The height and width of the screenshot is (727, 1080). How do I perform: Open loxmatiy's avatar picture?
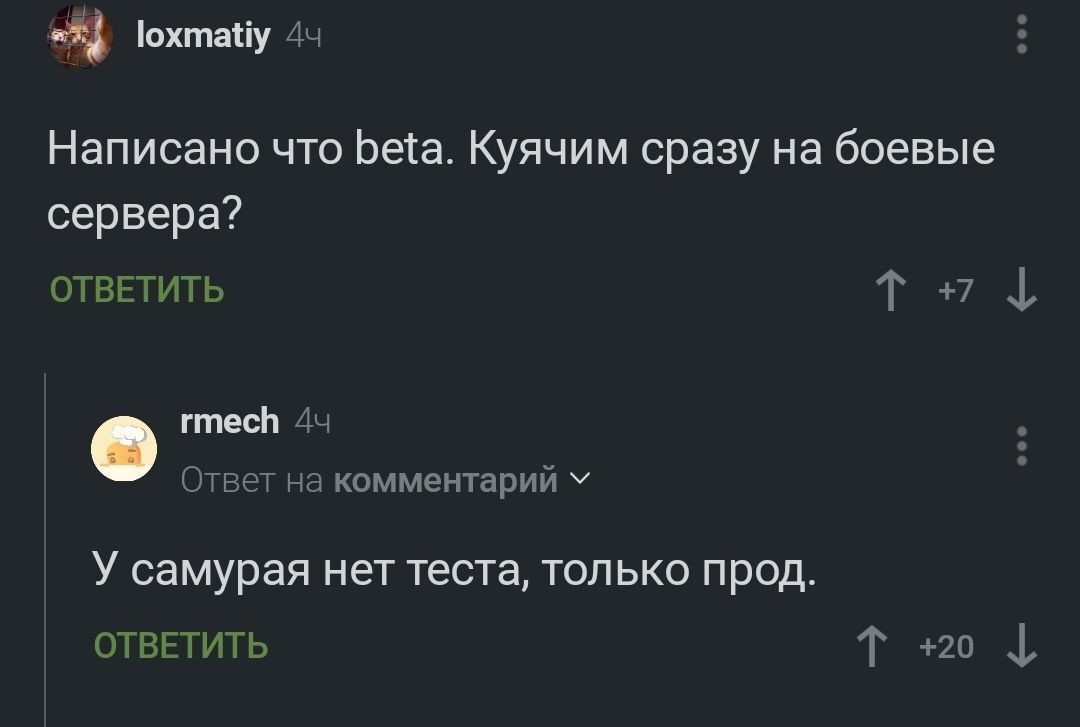tap(81, 38)
